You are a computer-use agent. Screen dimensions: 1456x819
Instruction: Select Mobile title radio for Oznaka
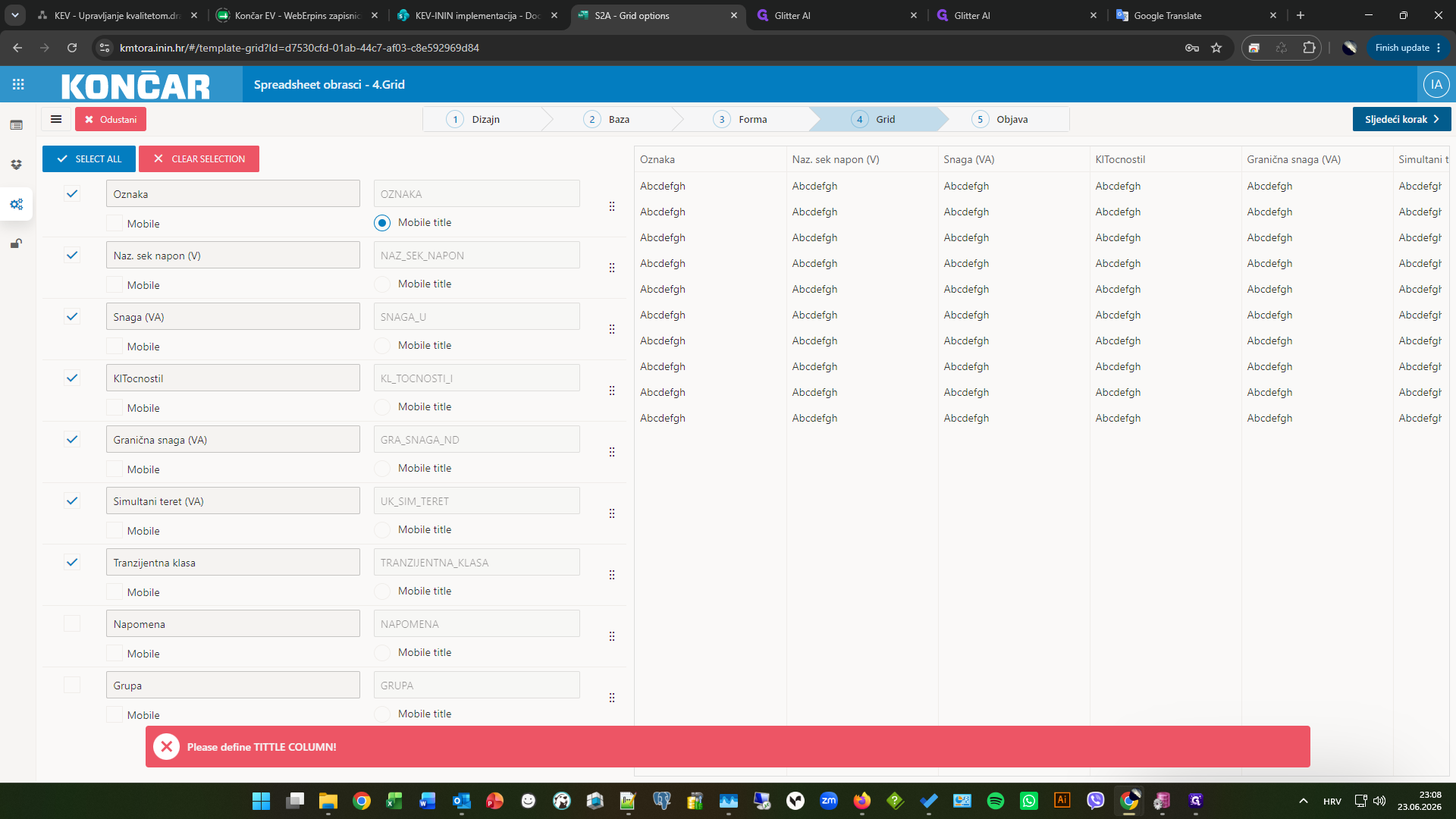point(382,222)
